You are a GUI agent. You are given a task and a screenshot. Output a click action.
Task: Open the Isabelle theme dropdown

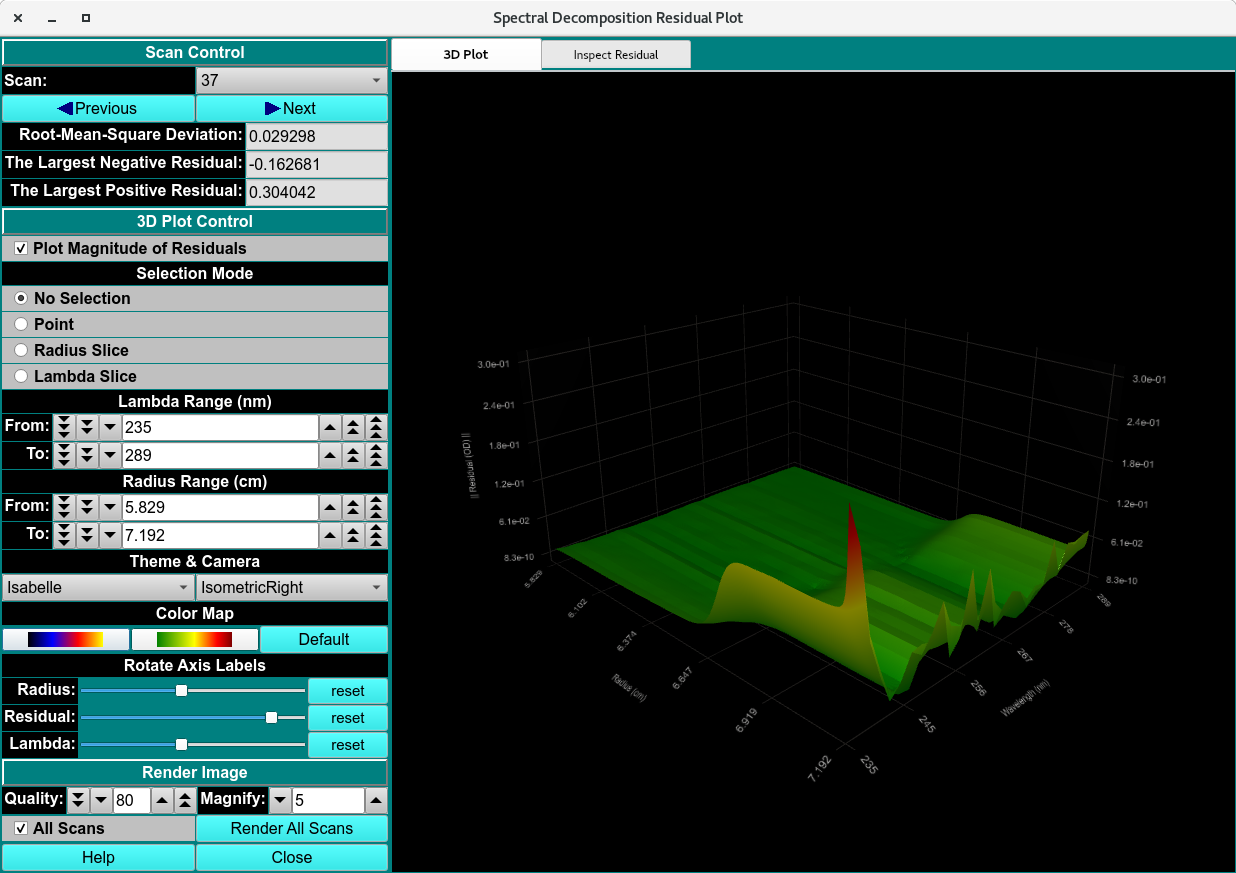coord(98,587)
